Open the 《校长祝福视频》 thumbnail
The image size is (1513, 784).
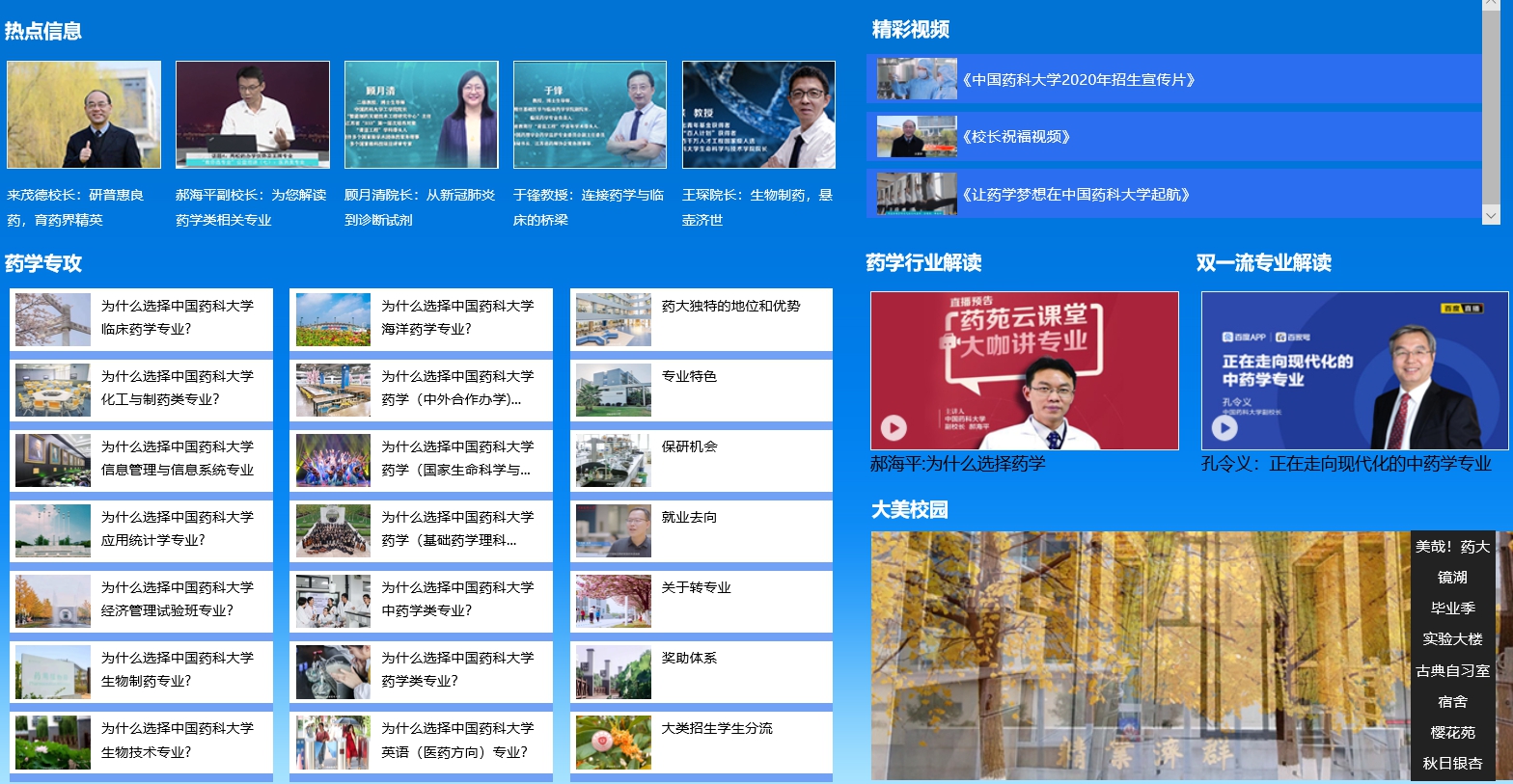click(x=917, y=137)
